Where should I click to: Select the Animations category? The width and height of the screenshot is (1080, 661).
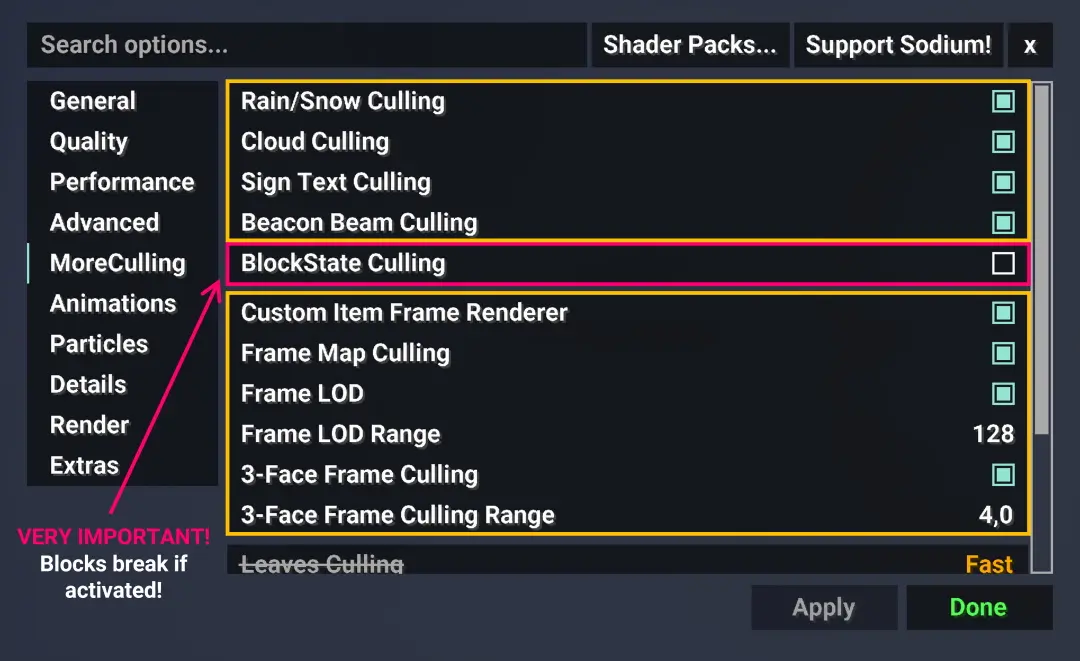pyautogui.click(x=113, y=304)
